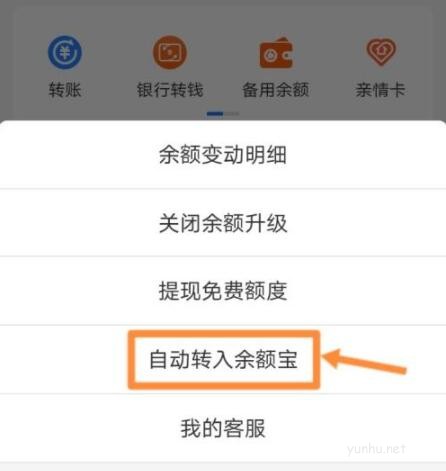Select the 备用余额 wallet icon

point(276,53)
